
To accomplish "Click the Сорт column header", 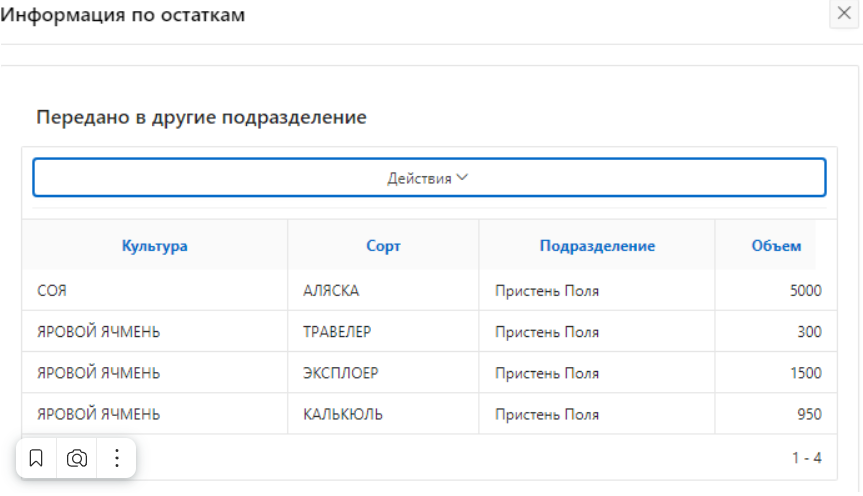I will [383, 246].
